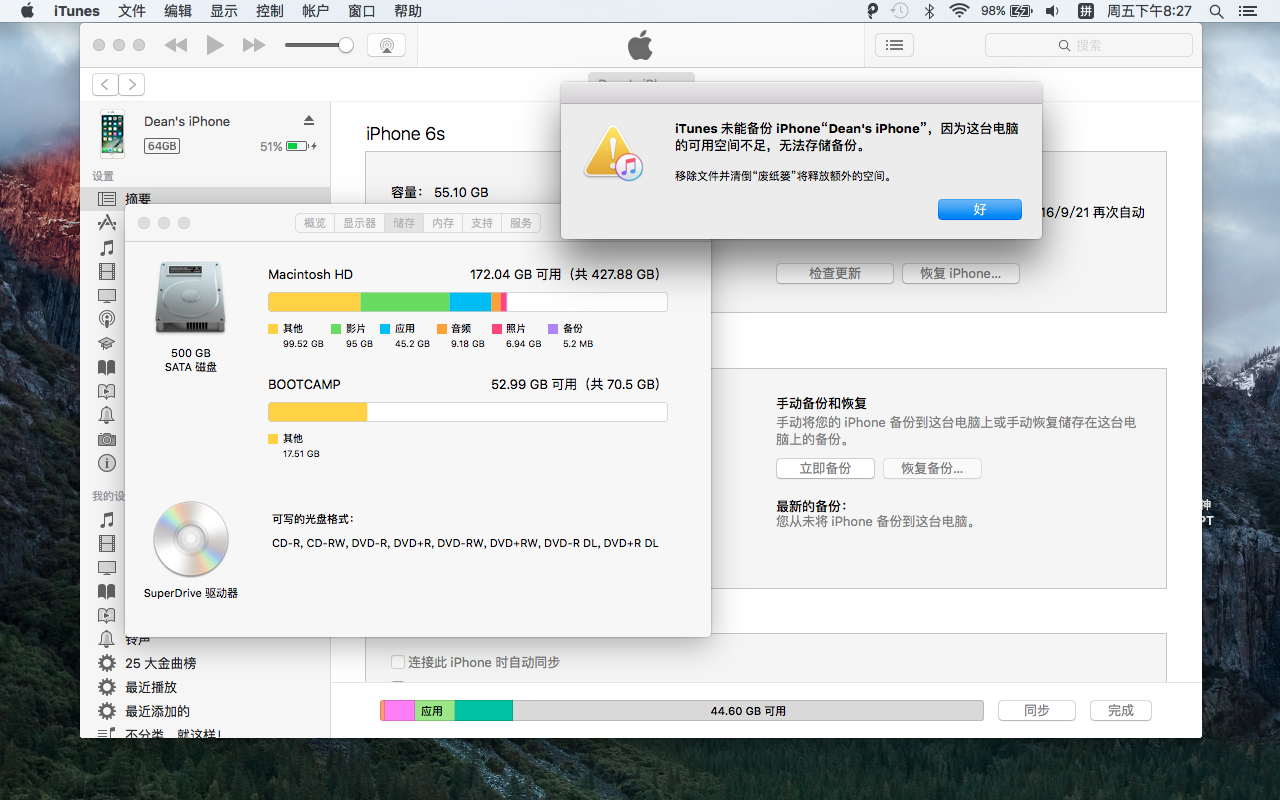Click the AirPlay icon in iTunes toolbar
Image resolution: width=1280 pixels, height=800 pixels.
tap(386, 45)
